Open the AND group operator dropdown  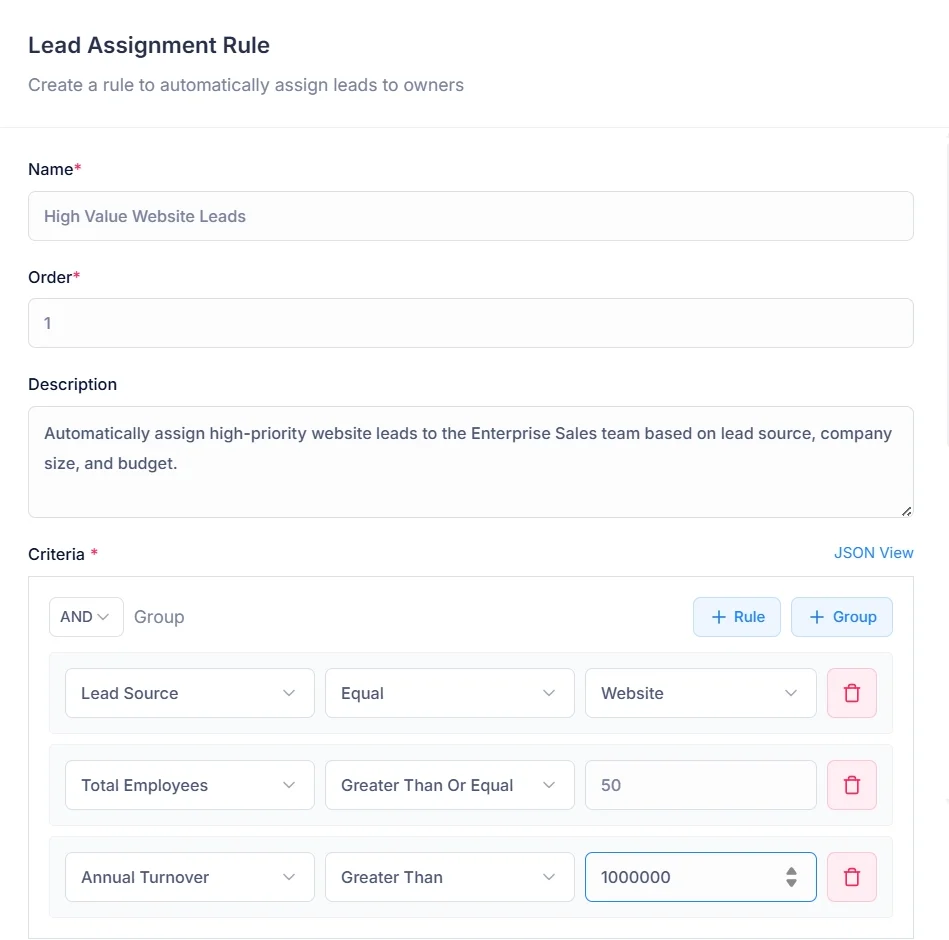(x=86, y=617)
